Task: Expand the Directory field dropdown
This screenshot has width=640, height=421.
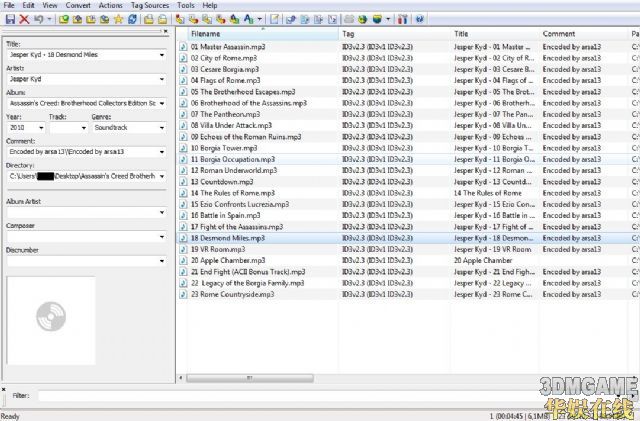Action: coord(162,176)
